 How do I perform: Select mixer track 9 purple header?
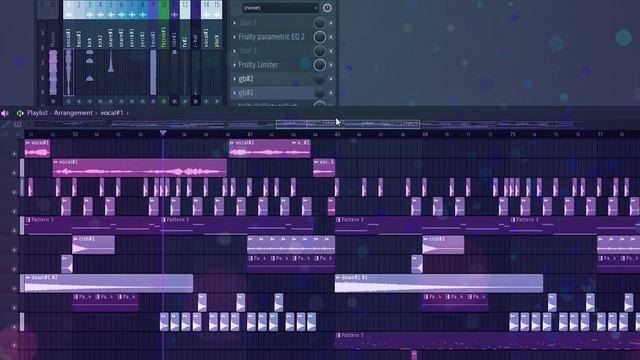(153, 10)
